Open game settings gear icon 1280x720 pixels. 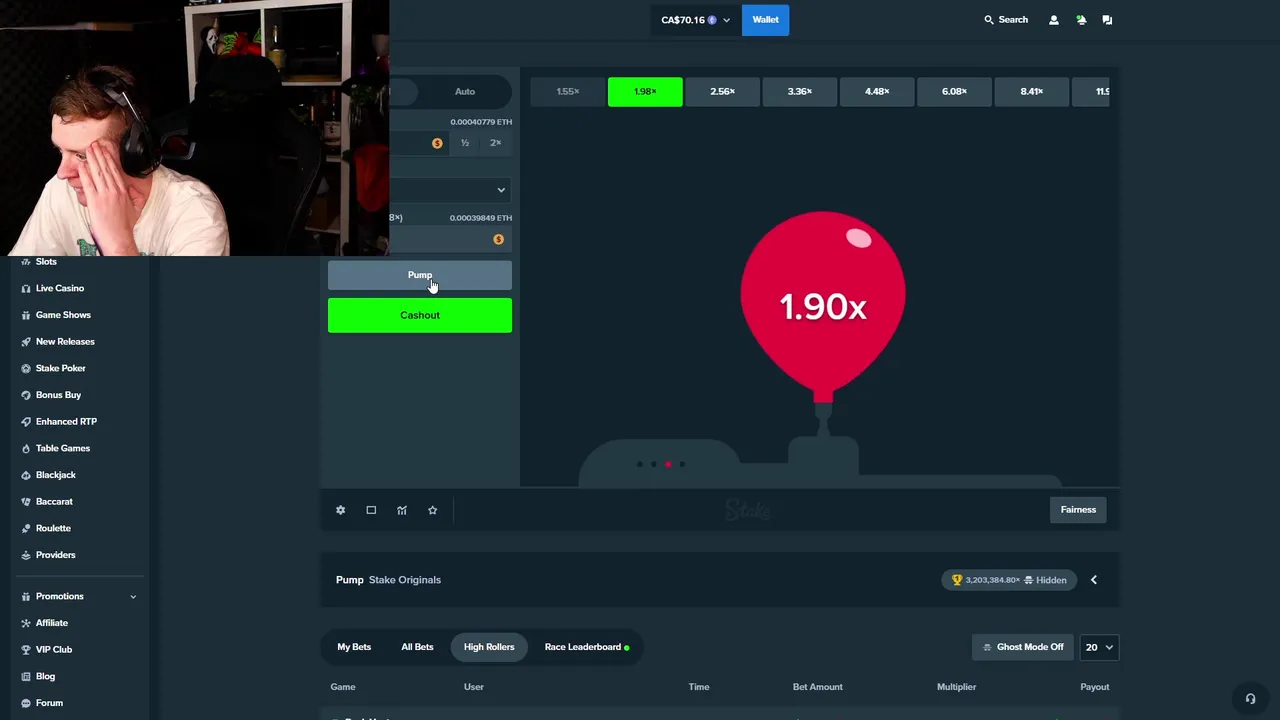340,510
